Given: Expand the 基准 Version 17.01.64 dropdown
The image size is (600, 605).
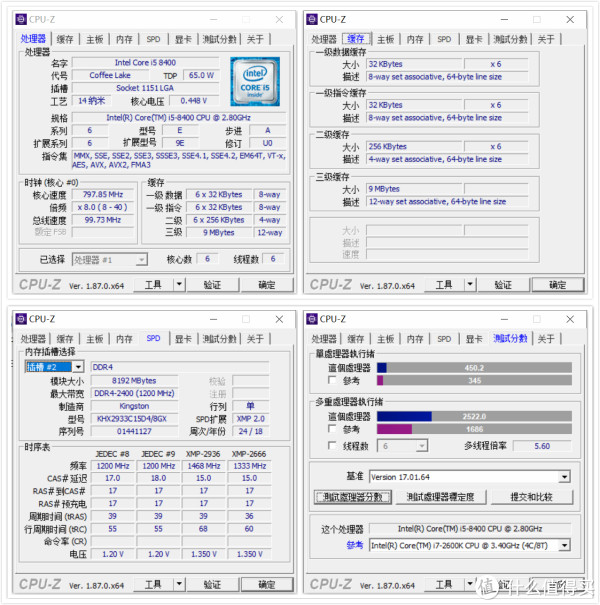Looking at the screenshot, I should click(x=564, y=477).
